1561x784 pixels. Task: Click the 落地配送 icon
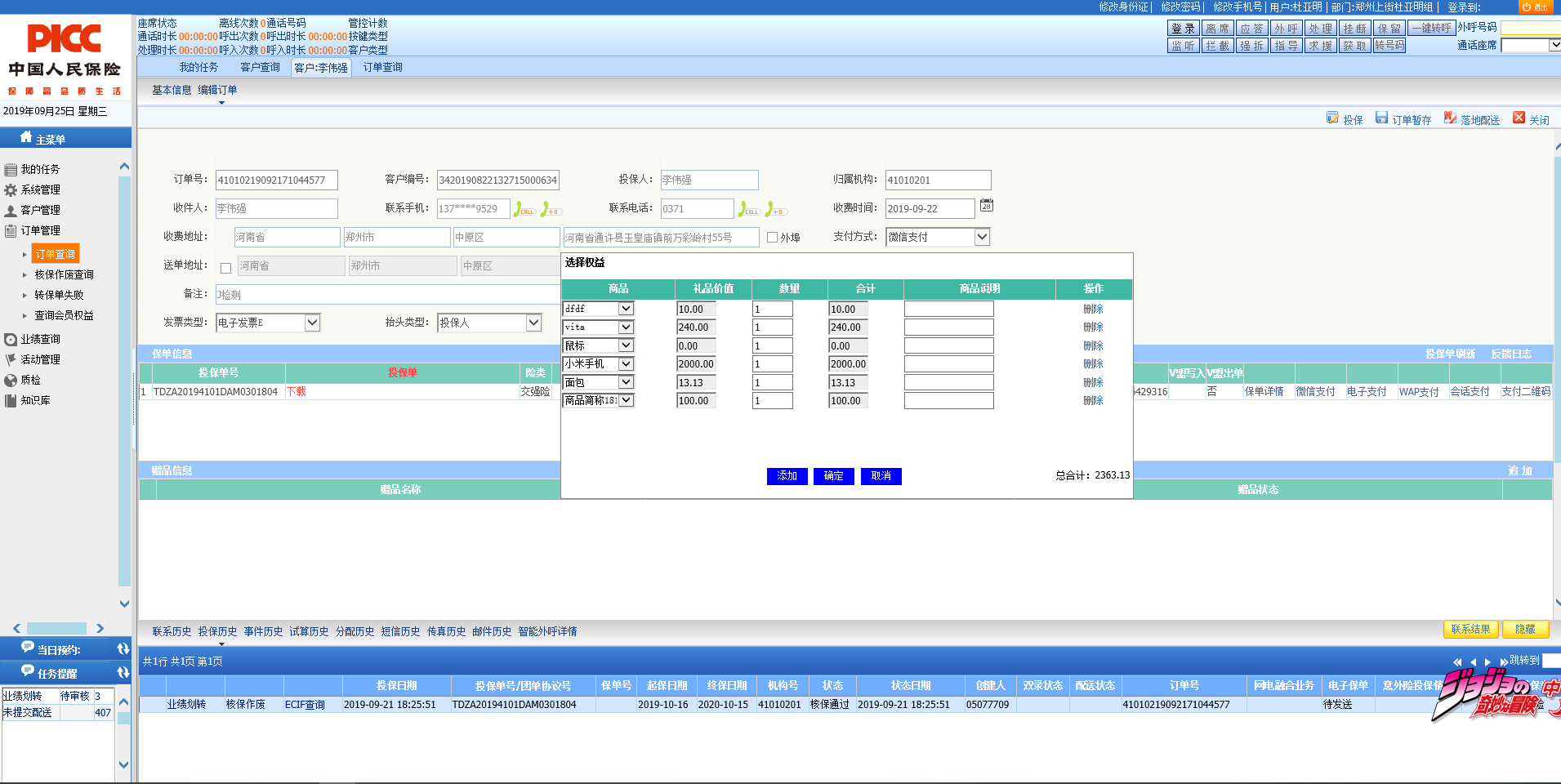pos(1450,118)
